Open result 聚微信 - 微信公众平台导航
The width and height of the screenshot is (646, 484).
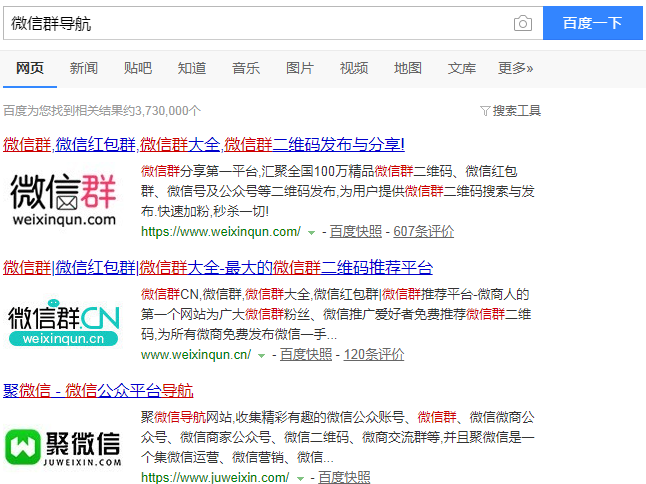(98, 390)
